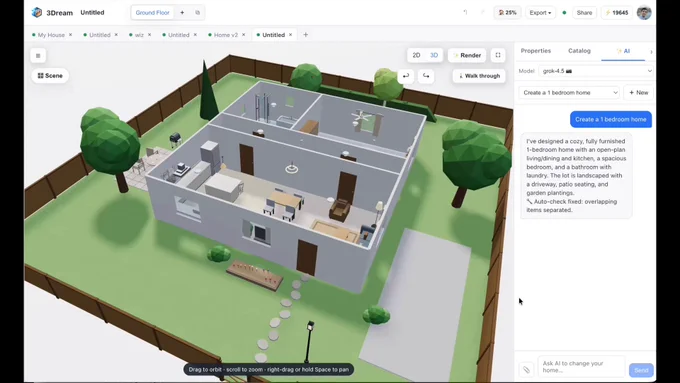Switch to the Home v2 tab
This screenshot has height=383, width=680.
tap(225, 35)
